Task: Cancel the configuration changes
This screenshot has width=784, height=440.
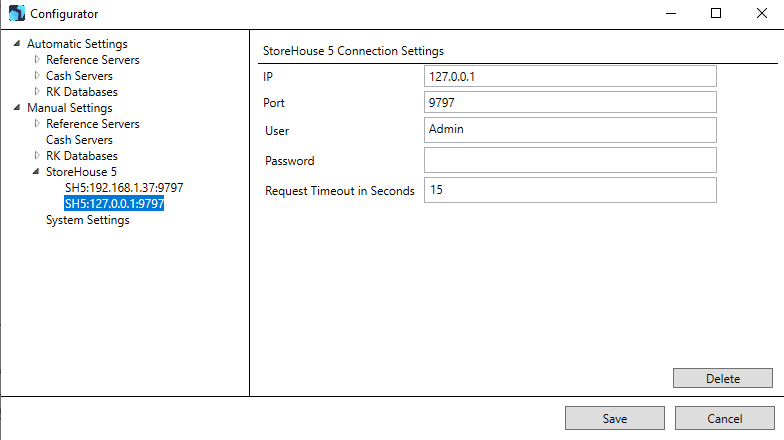Action: [725, 418]
